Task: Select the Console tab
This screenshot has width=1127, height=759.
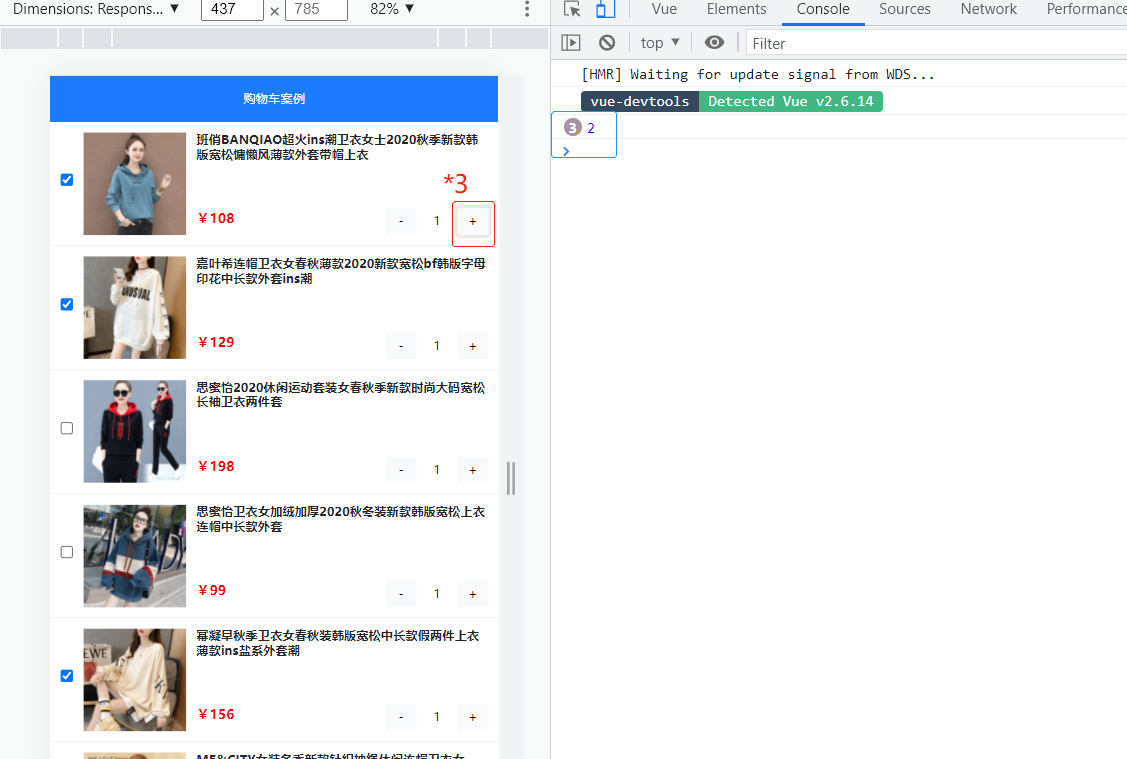Action: [x=823, y=9]
